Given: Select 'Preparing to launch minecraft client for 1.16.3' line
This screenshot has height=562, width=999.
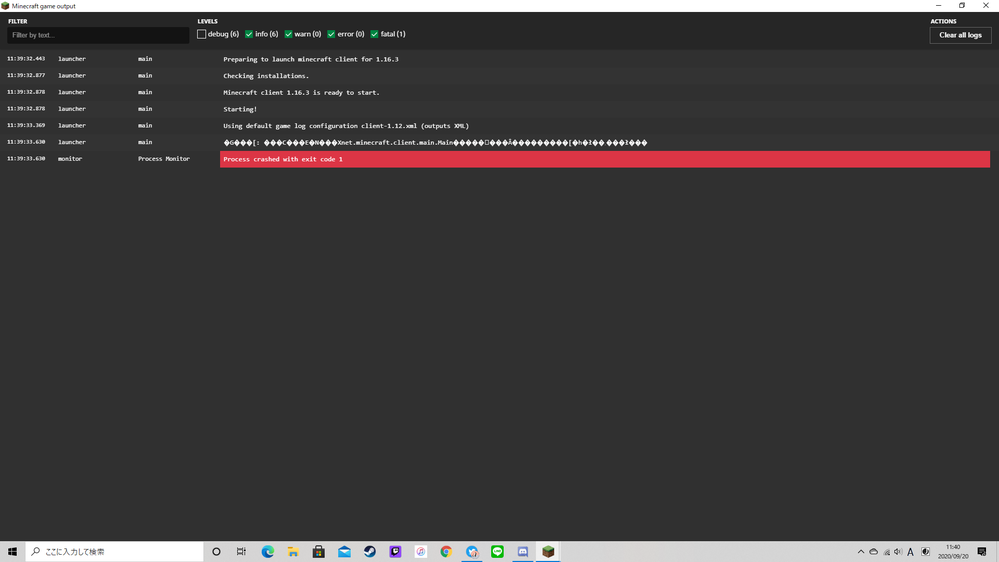Looking at the screenshot, I should click(x=310, y=59).
